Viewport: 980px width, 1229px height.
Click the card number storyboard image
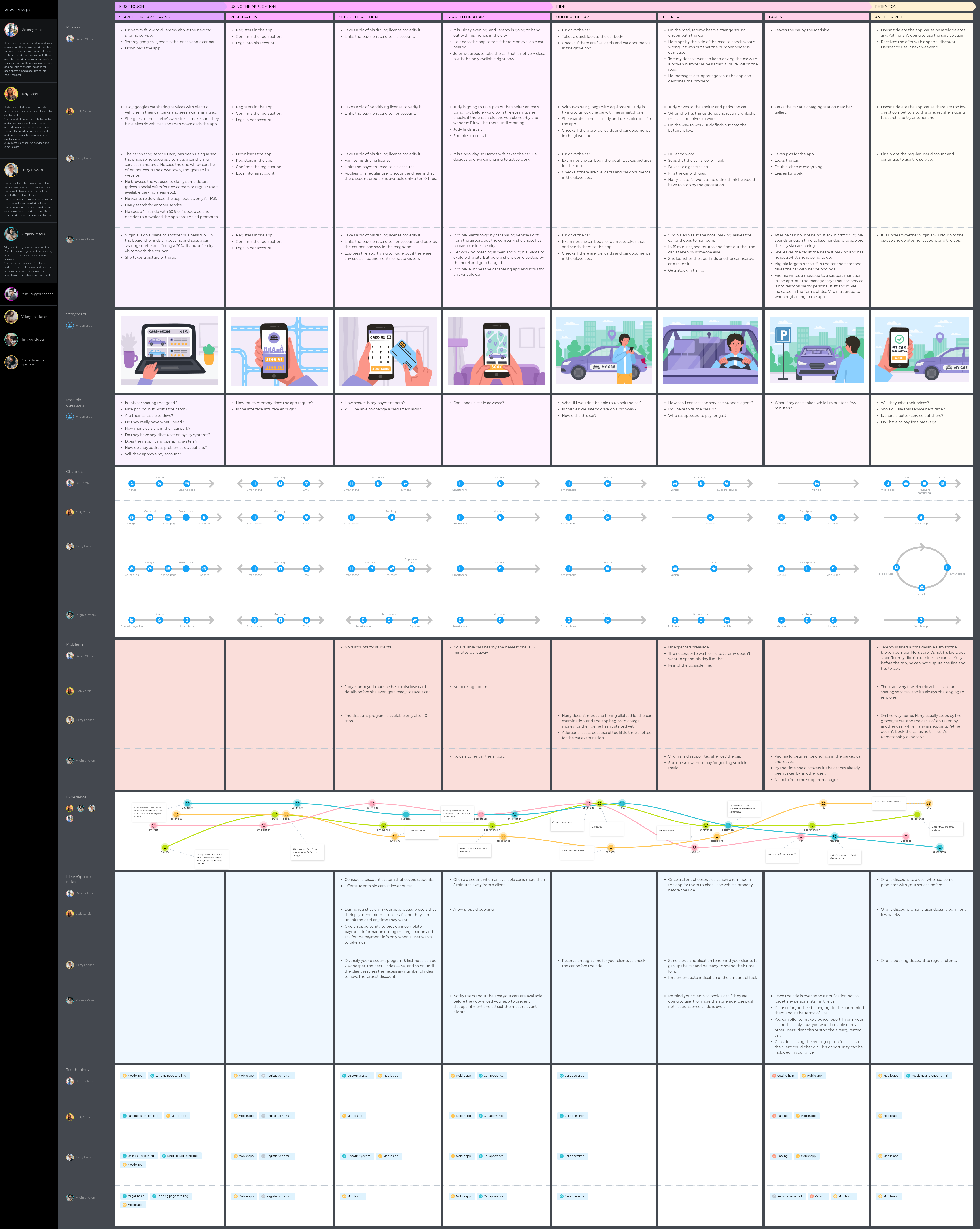(x=388, y=351)
